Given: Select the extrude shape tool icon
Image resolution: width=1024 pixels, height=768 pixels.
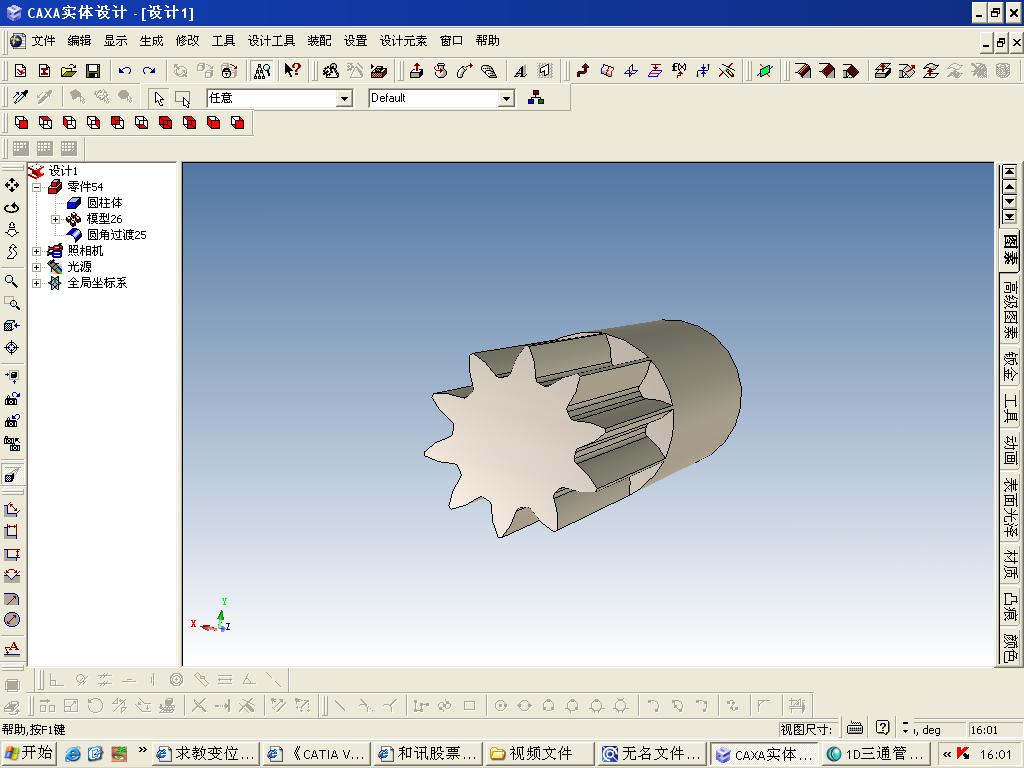Looking at the screenshot, I should point(416,71).
